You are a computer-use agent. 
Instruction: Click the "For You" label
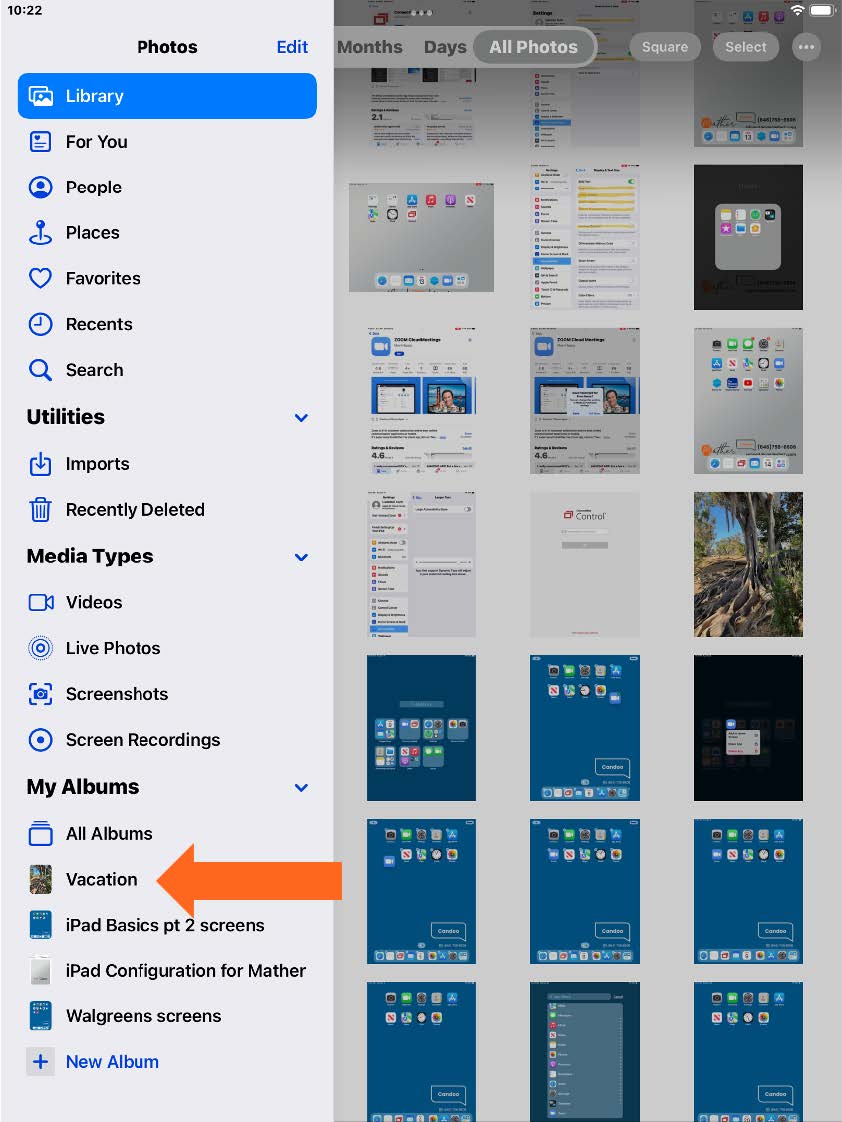[x=97, y=142]
